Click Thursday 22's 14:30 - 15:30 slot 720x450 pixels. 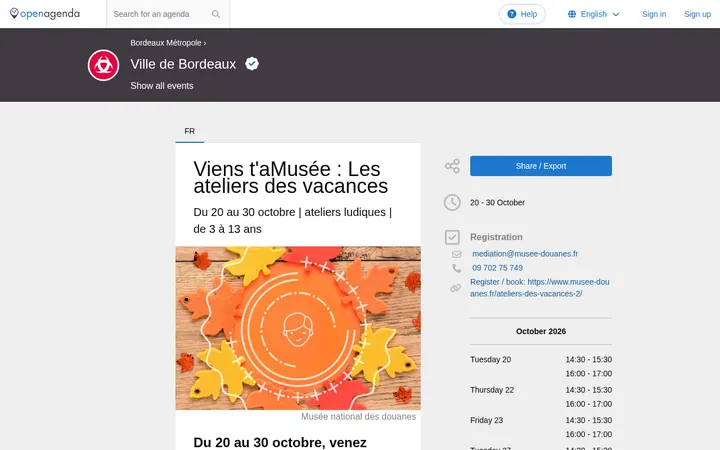[x=589, y=390]
